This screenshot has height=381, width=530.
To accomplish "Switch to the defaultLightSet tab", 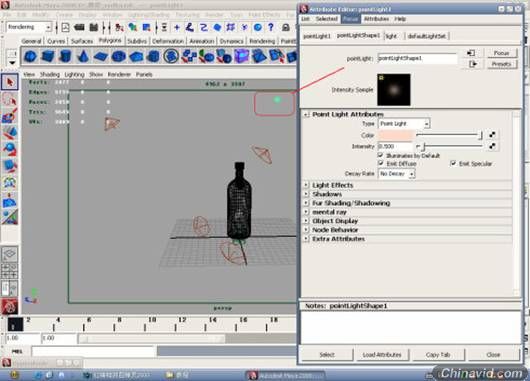I will click(427, 36).
